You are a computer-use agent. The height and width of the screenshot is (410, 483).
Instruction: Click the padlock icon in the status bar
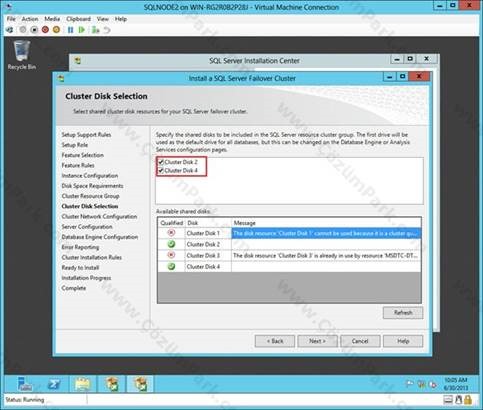coord(468,400)
